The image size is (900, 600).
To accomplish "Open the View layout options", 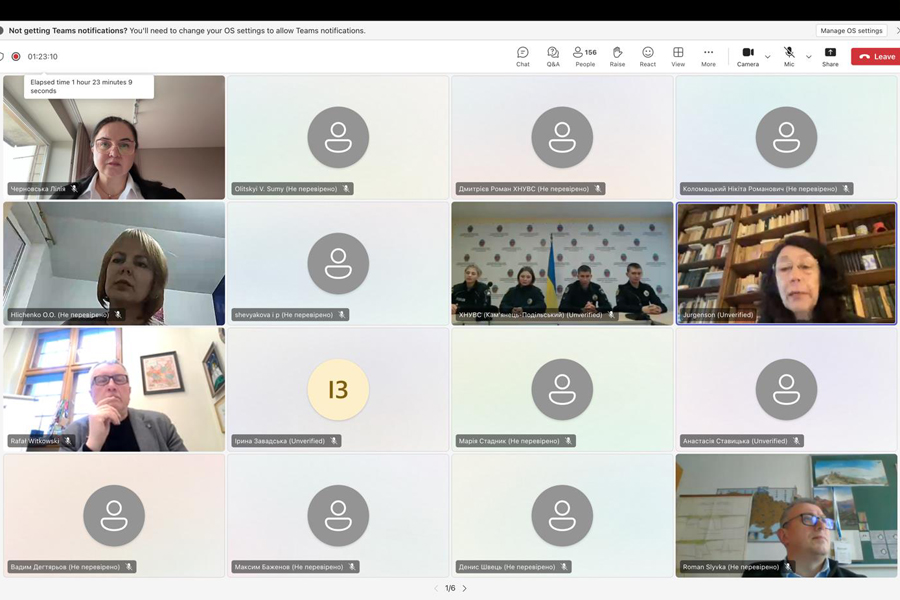I will [678, 56].
